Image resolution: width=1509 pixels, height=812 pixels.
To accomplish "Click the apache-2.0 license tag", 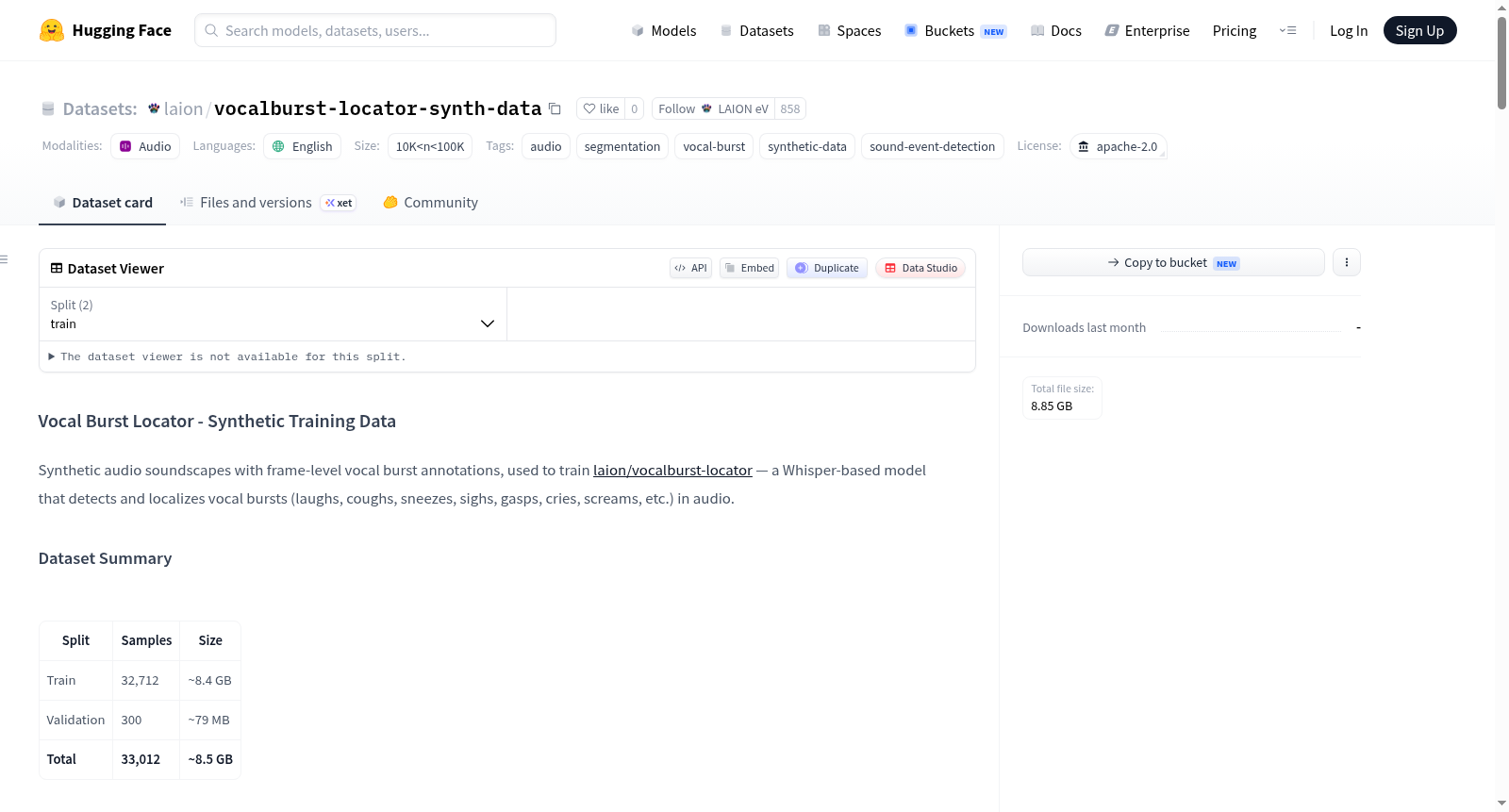I will 1119,146.
